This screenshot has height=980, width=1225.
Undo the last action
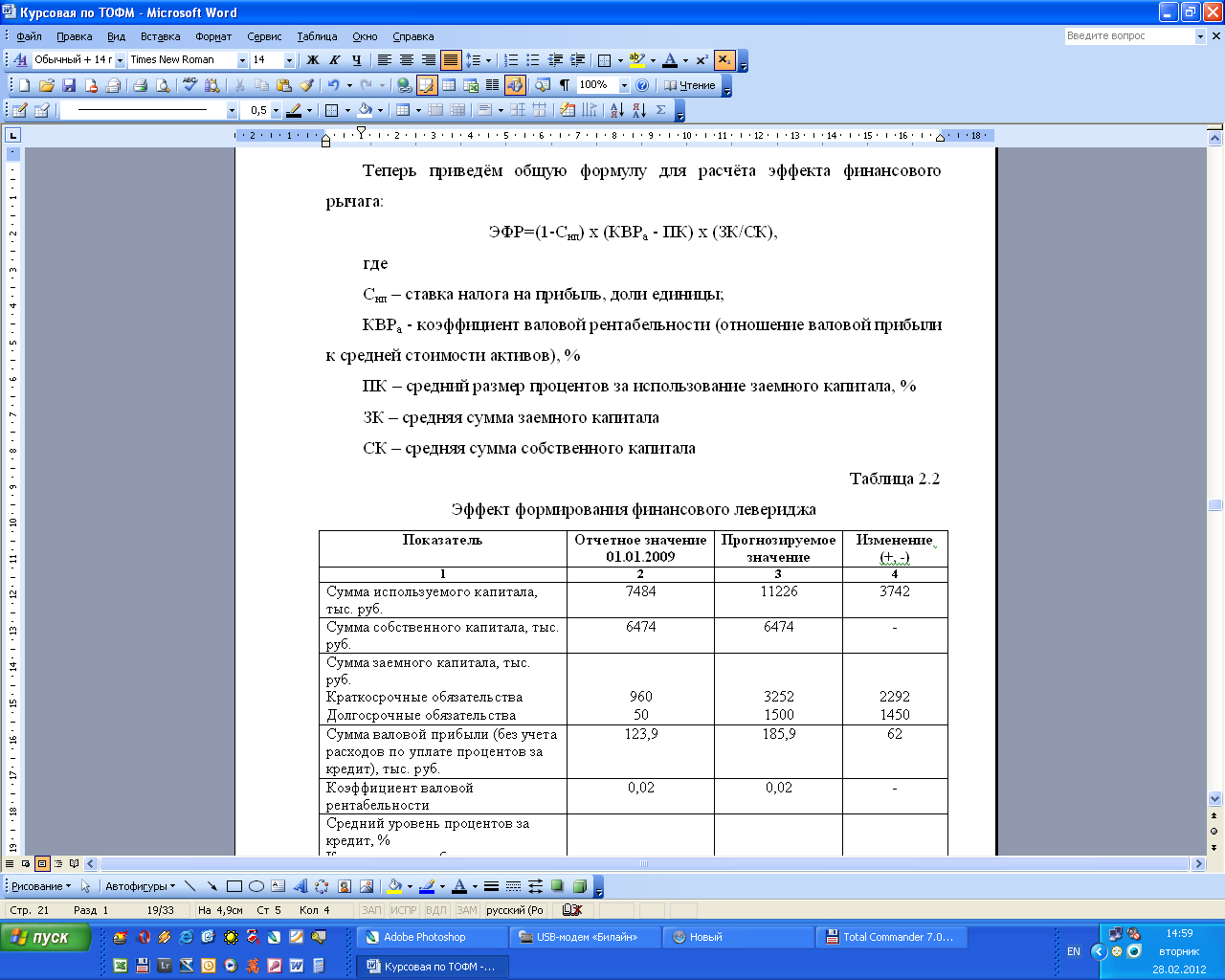(333, 85)
